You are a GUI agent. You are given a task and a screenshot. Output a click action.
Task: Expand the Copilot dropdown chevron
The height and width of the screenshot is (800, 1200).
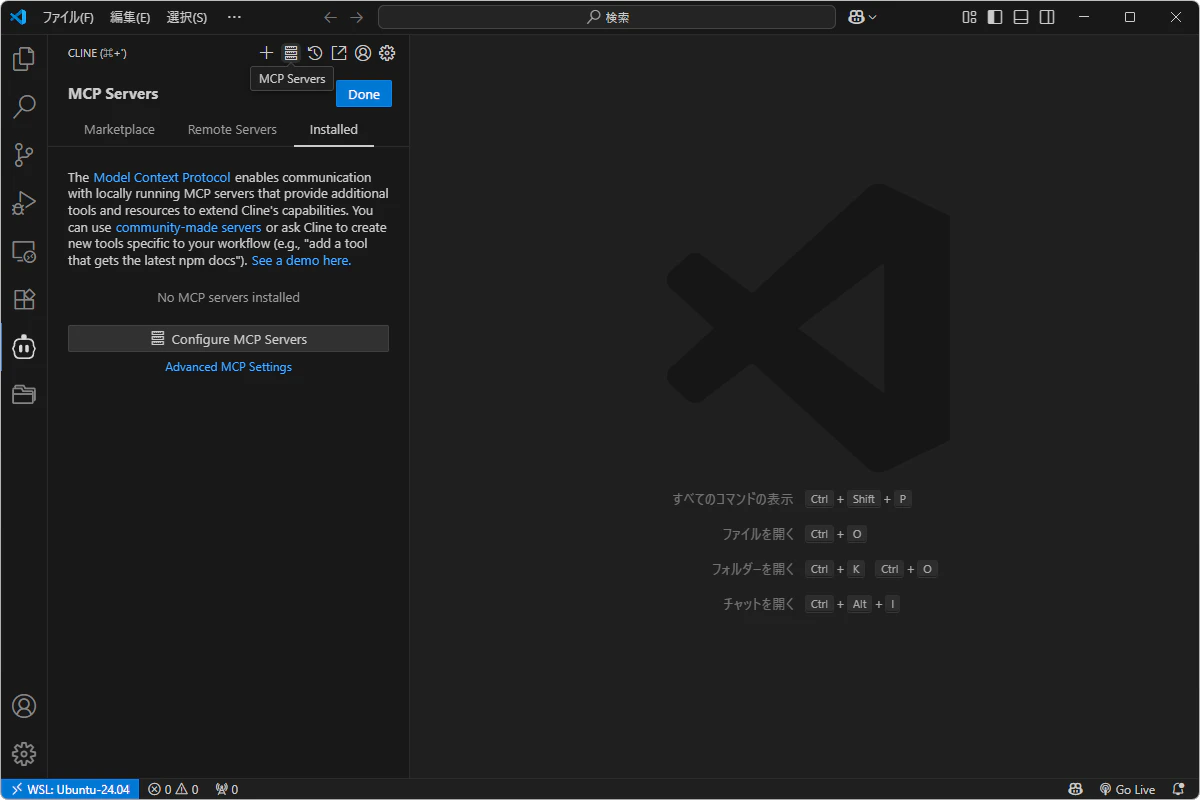tap(873, 17)
